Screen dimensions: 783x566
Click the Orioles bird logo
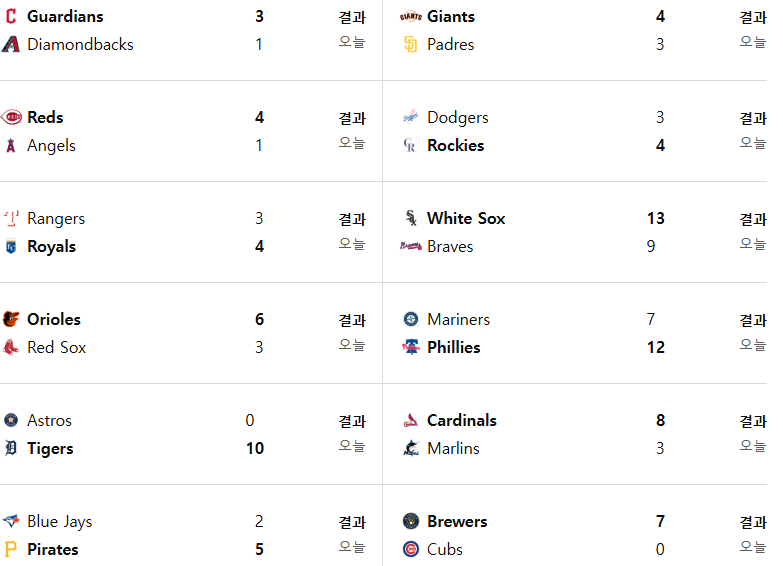11,319
